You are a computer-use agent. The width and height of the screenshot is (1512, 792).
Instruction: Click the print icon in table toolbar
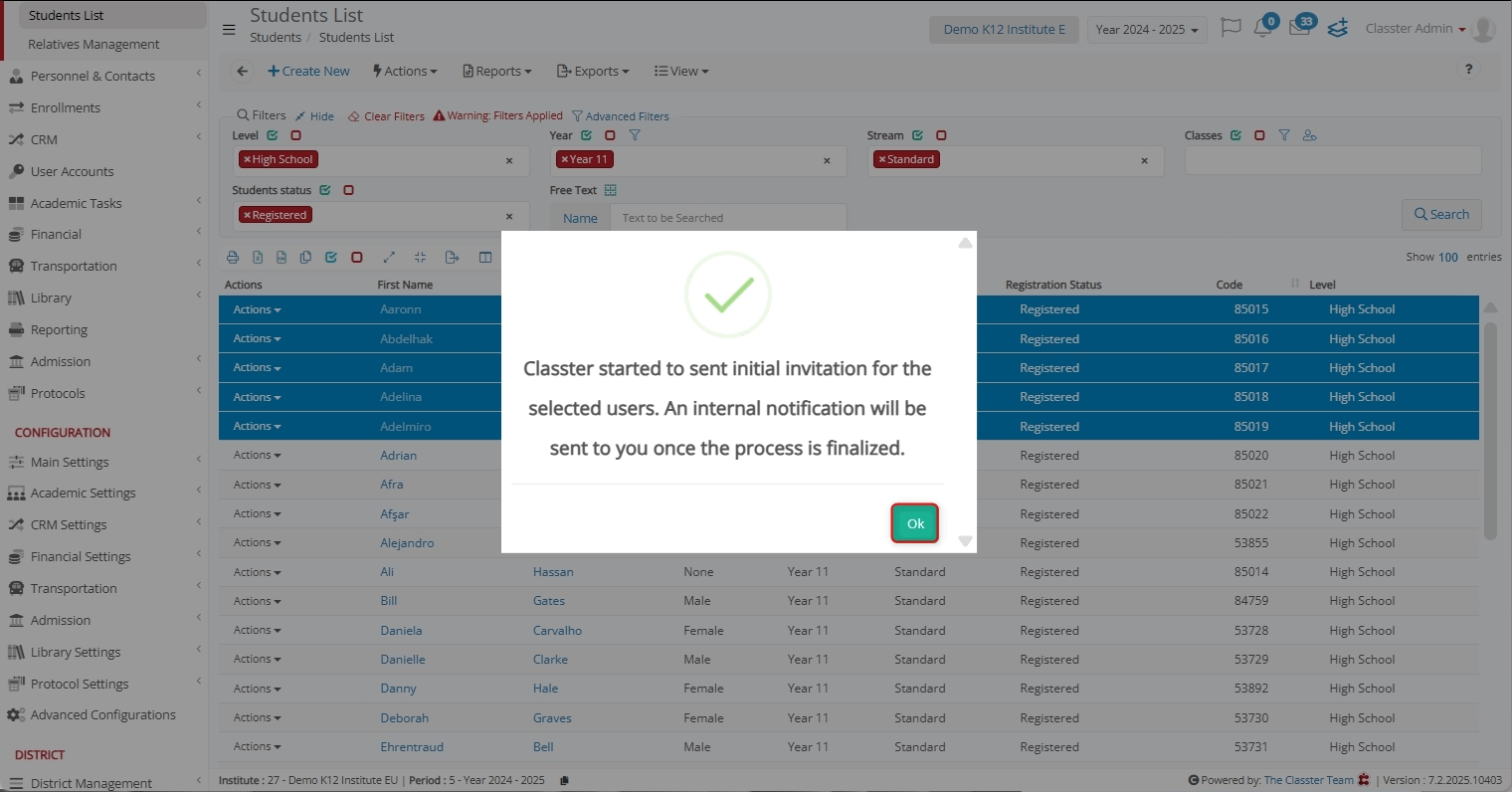pos(233,258)
